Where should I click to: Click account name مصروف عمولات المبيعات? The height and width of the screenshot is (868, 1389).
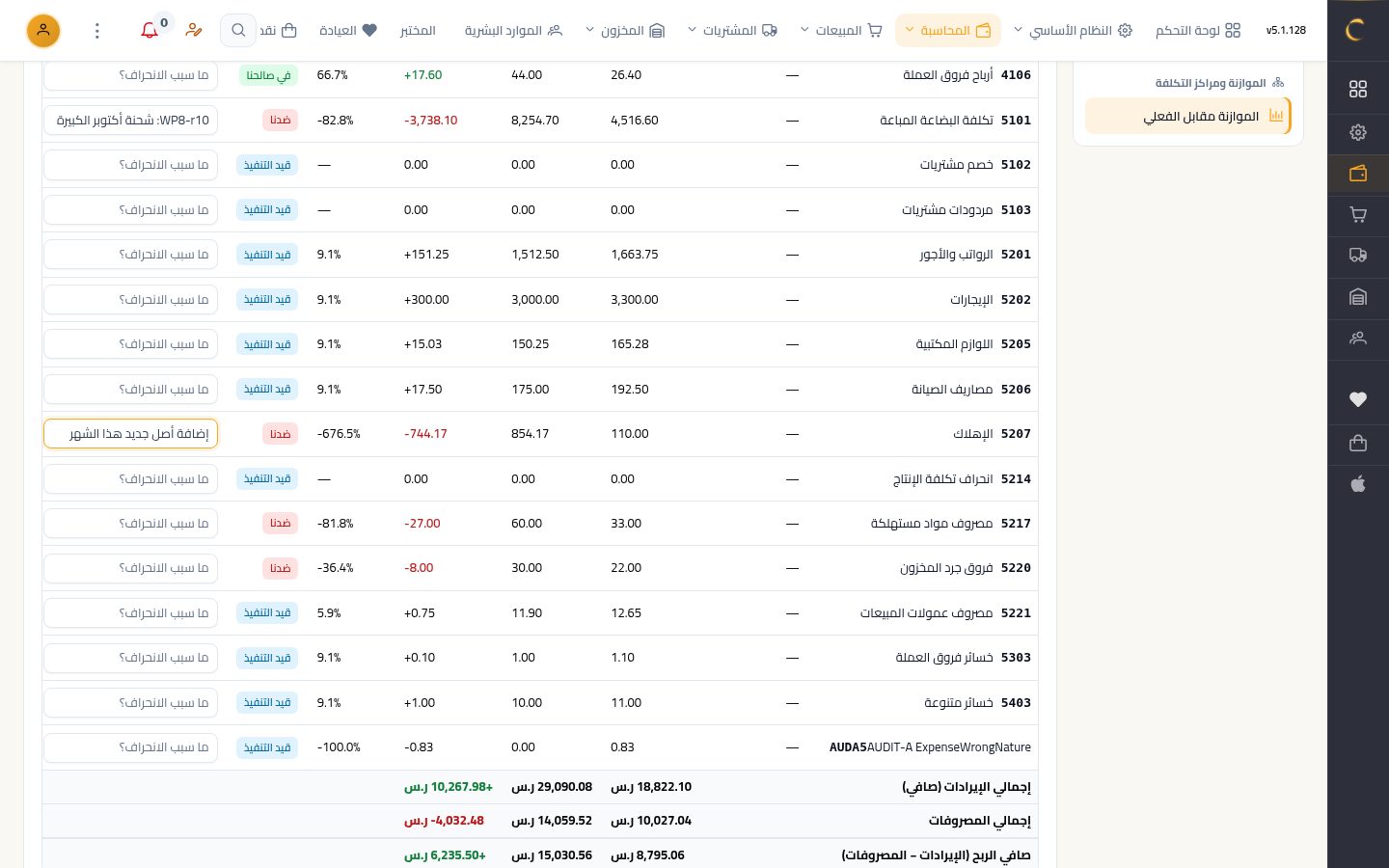(x=926, y=613)
